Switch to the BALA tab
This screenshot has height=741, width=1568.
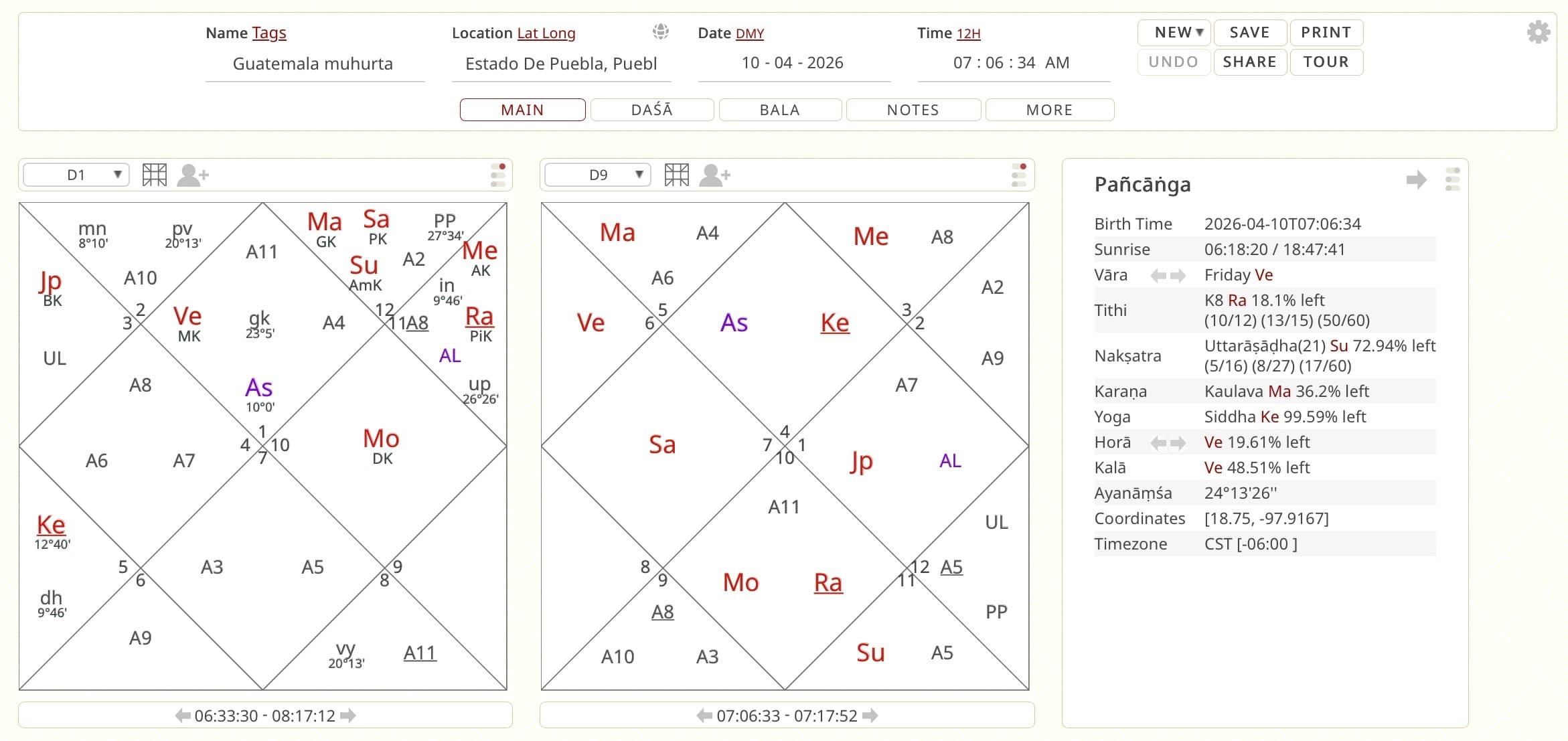(779, 110)
